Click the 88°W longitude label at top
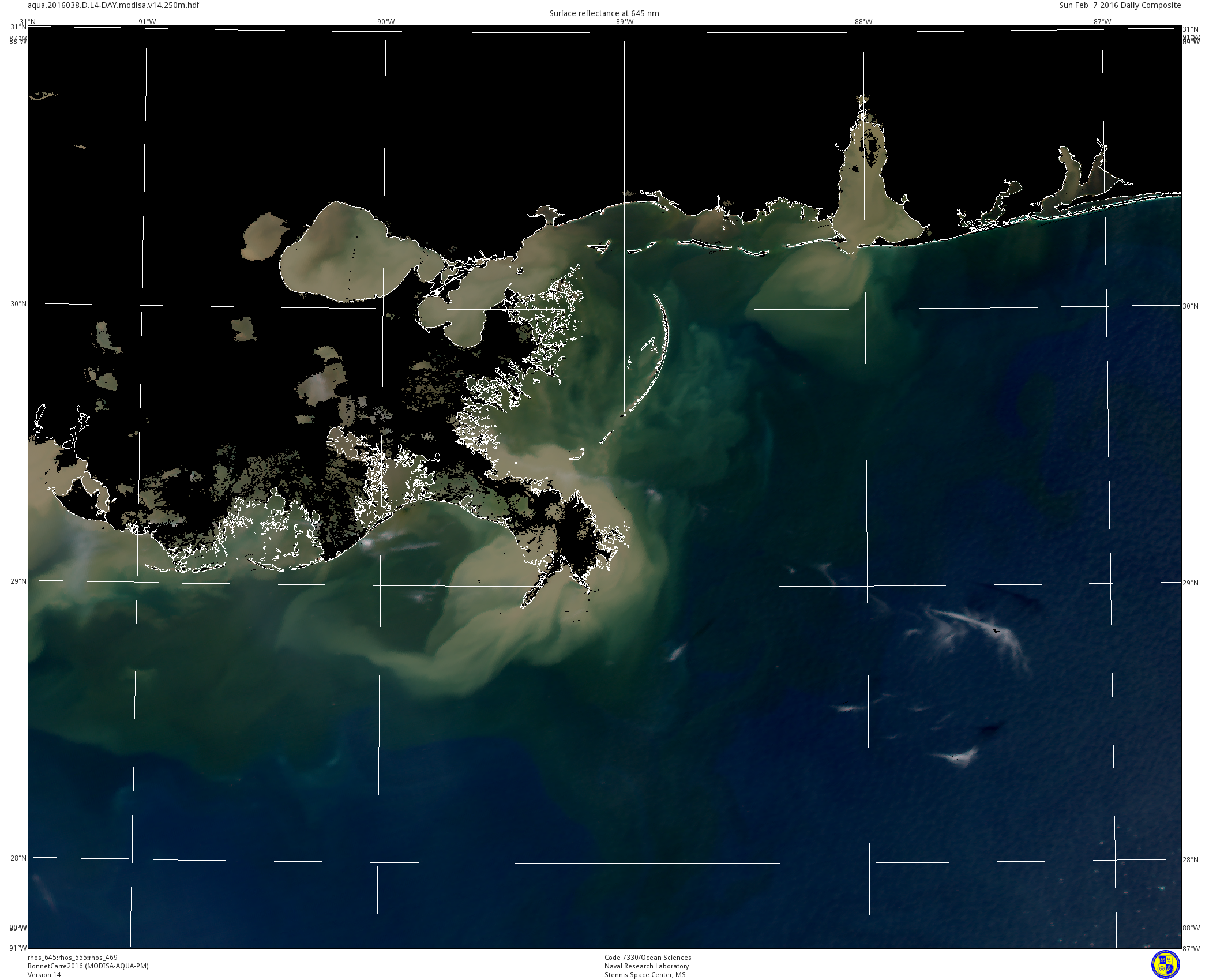1209x980 pixels. click(863, 22)
